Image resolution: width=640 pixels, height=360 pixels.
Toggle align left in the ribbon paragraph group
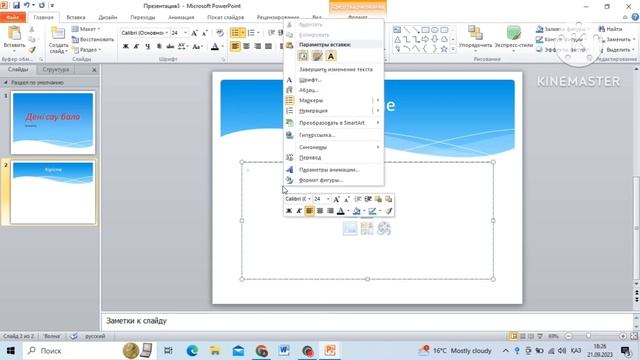[235, 46]
